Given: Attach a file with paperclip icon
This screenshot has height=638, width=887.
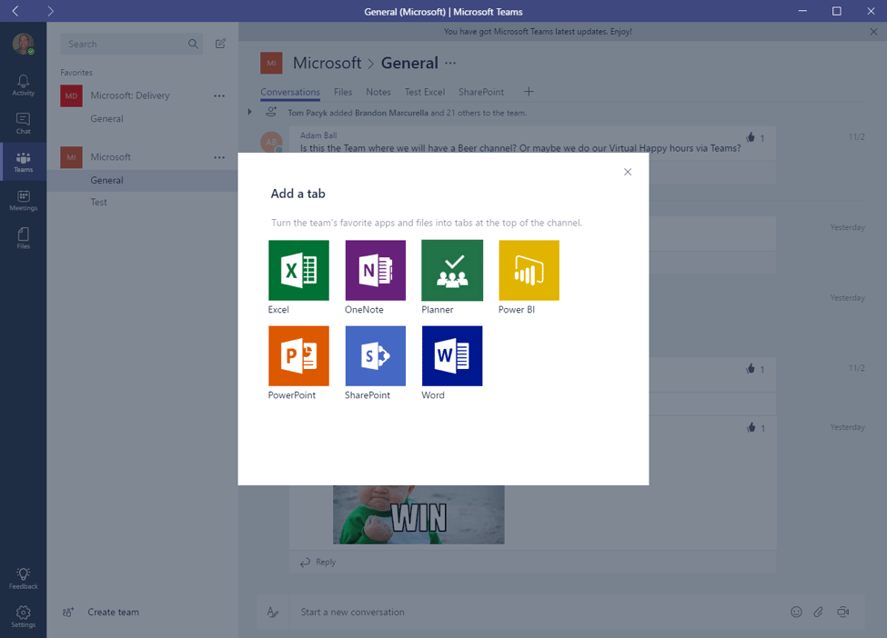Looking at the screenshot, I should tap(819, 611).
